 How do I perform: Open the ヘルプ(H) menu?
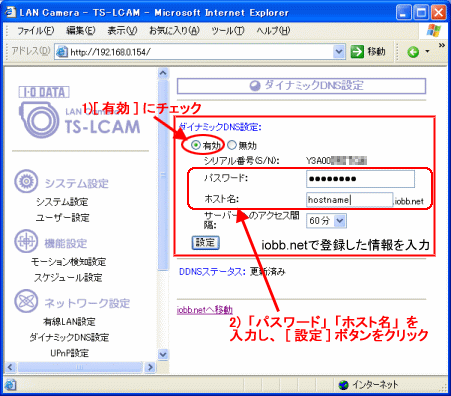[x=273, y=31]
